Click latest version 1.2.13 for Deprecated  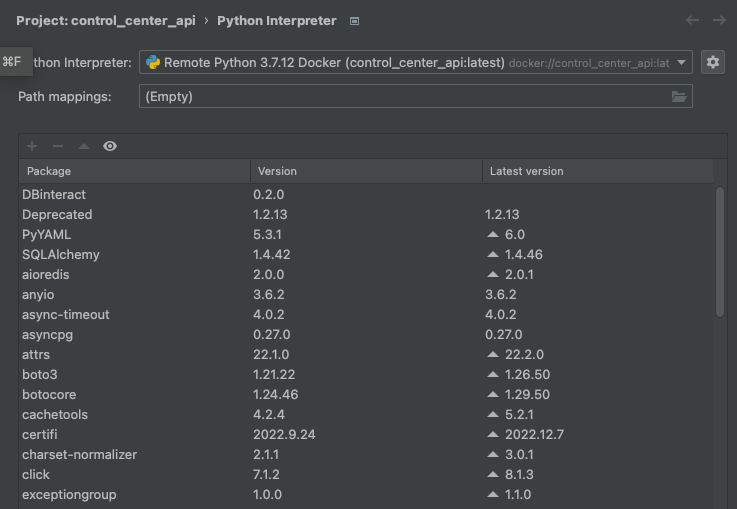click(502, 214)
